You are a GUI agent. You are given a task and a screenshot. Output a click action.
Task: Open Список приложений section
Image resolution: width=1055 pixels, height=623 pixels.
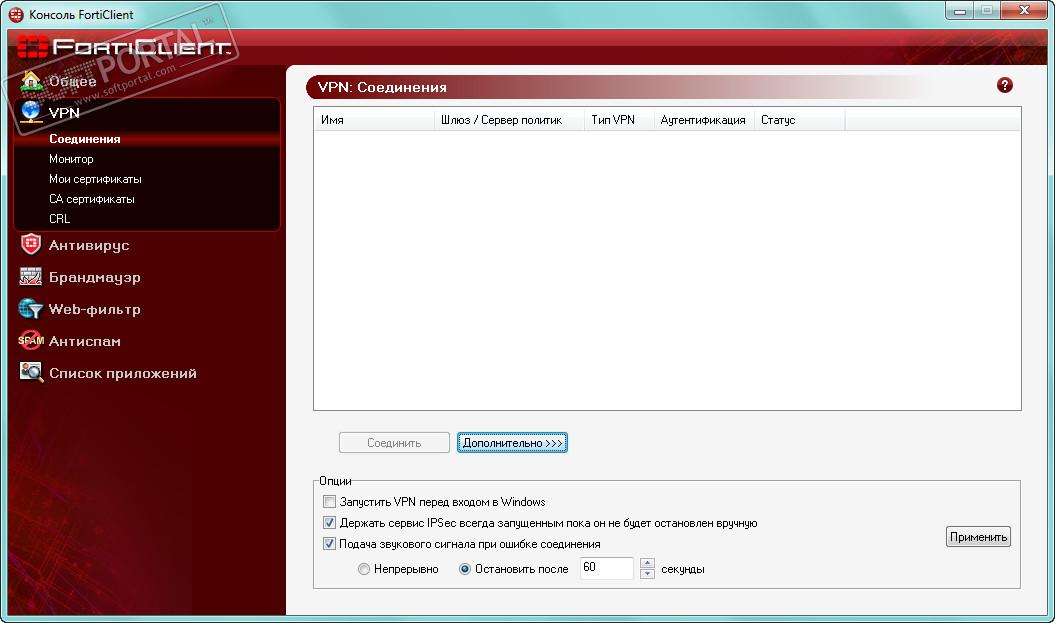(122, 373)
